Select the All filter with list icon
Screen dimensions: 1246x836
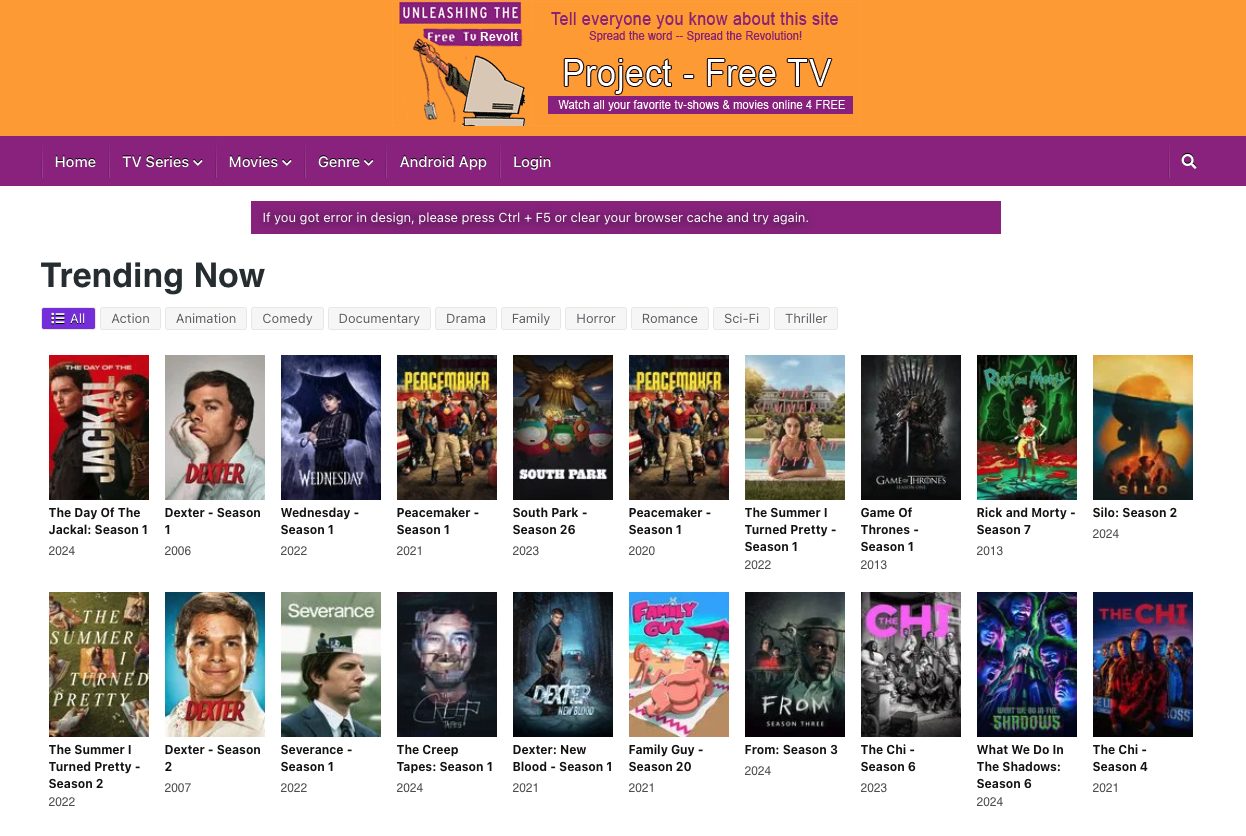point(68,318)
